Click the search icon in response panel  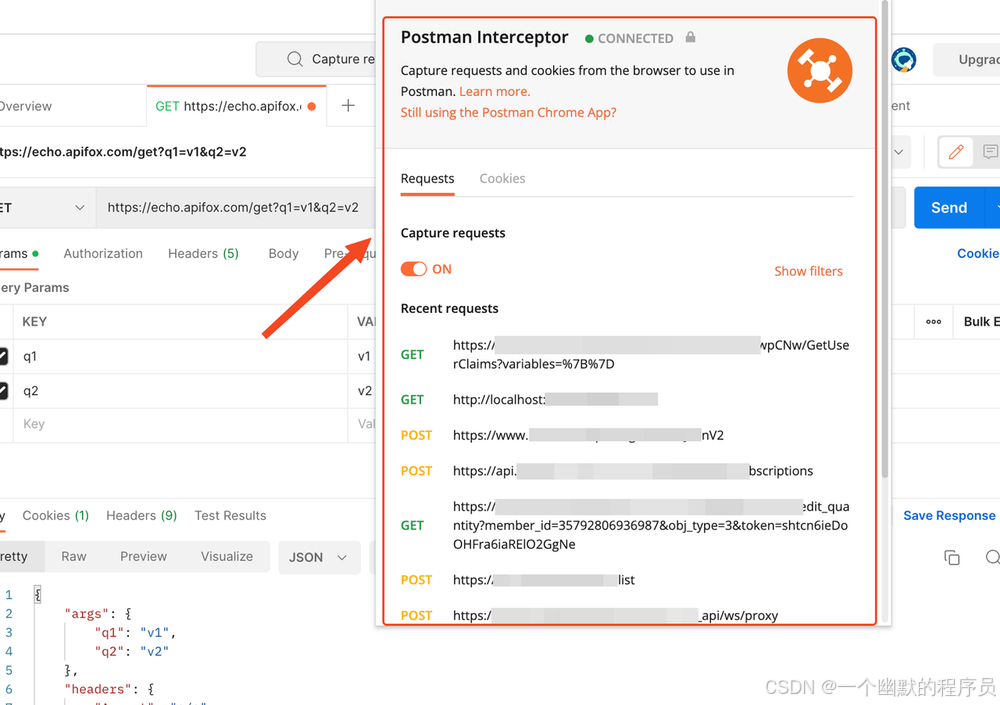(x=992, y=557)
